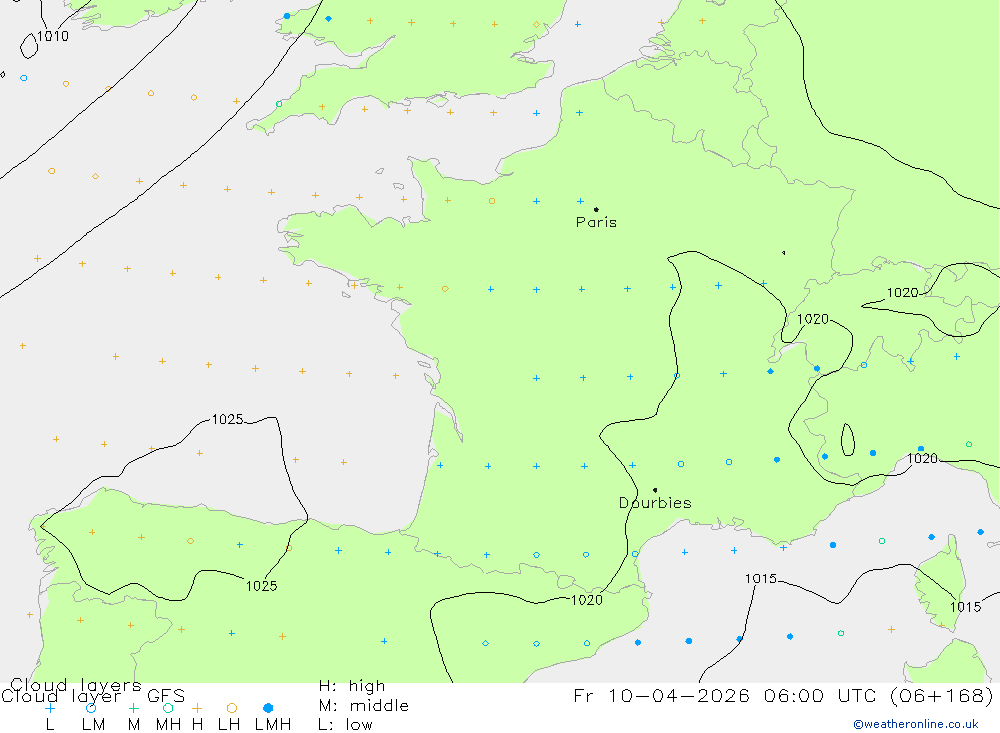This screenshot has height=733, width=1000.
Task: Click the 1020 isobar label near the Pyrenees
Action: click(x=587, y=600)
